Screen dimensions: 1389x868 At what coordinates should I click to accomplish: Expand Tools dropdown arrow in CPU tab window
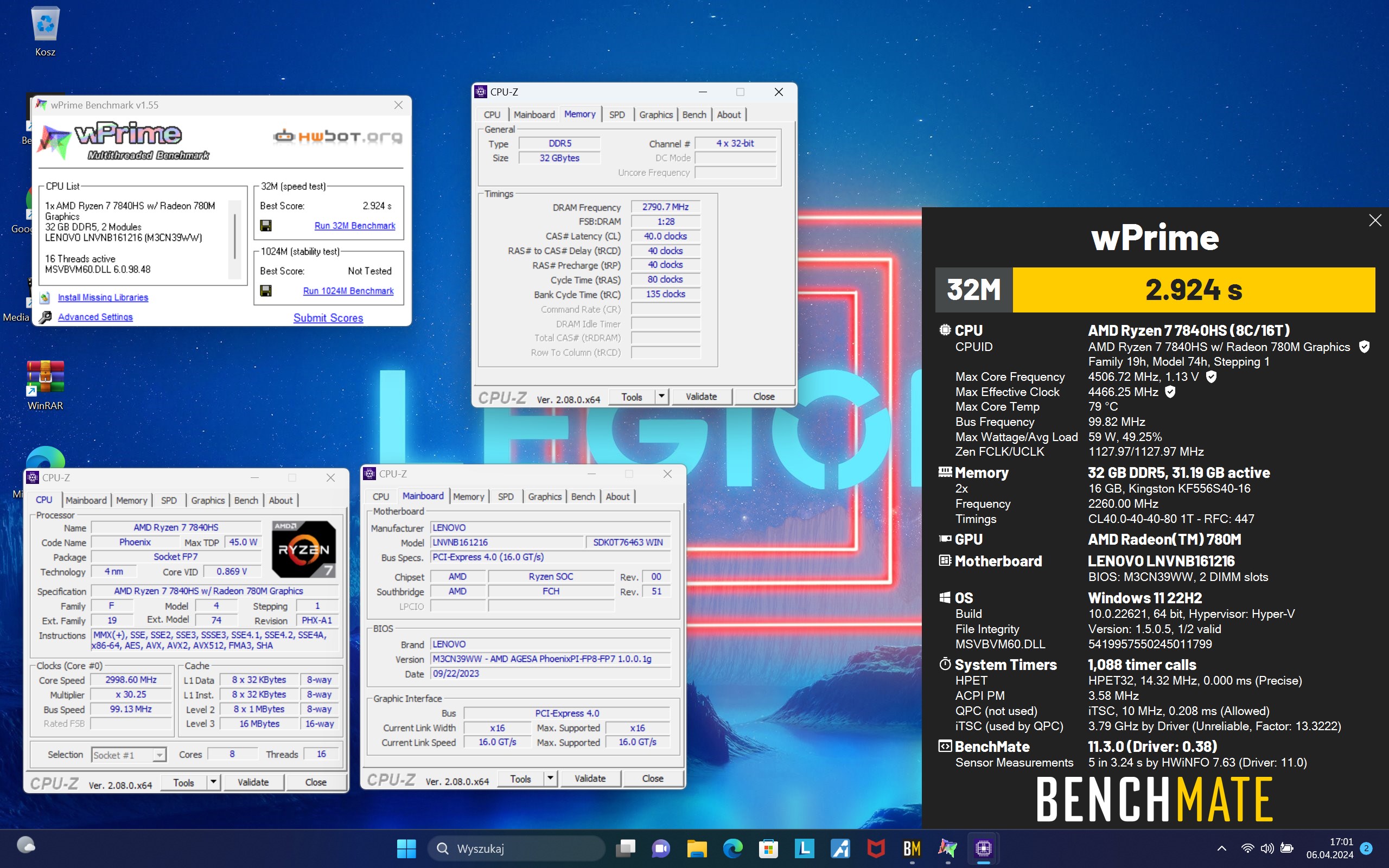[213, 782]
